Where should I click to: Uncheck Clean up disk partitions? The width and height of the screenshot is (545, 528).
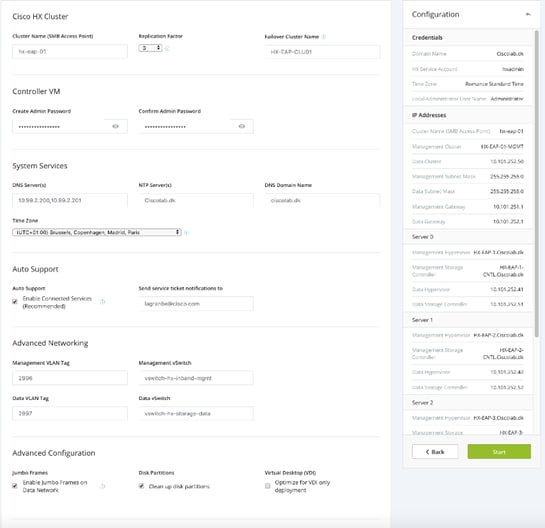pos(141,486)
